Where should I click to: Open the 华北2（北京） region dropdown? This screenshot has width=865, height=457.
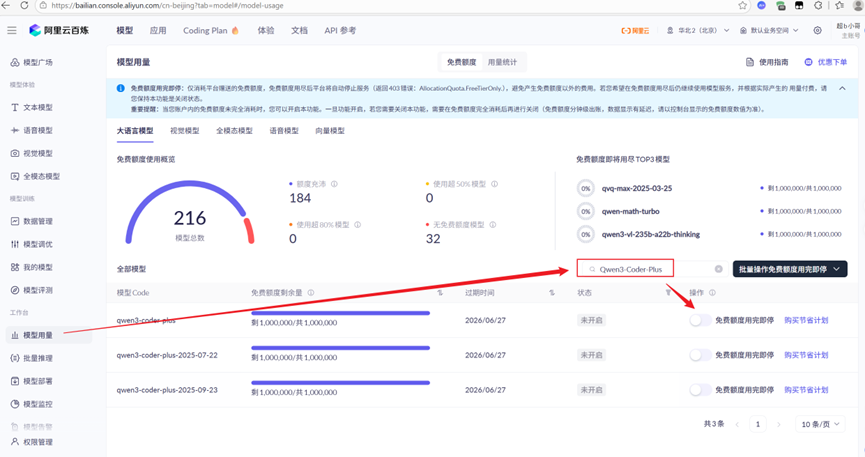point(698,30)
